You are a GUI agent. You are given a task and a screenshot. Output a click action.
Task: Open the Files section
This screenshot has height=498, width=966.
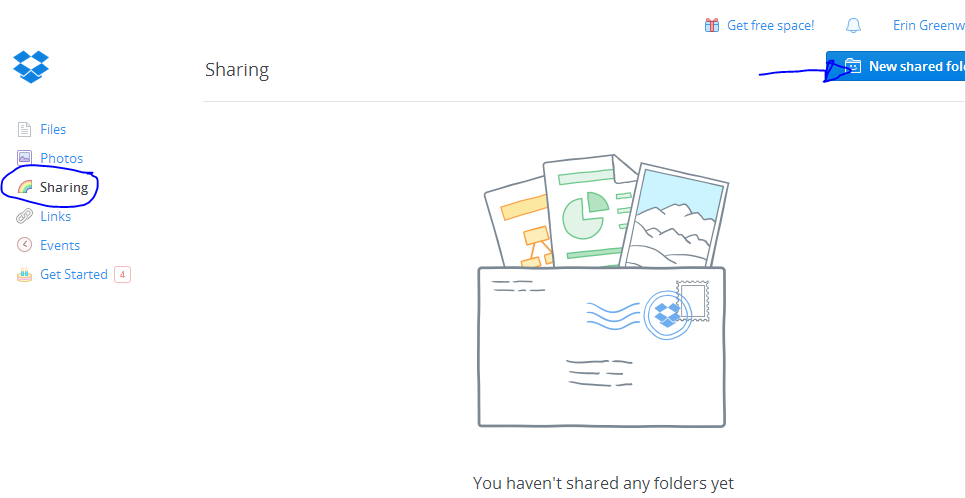[x=53, y=129]
